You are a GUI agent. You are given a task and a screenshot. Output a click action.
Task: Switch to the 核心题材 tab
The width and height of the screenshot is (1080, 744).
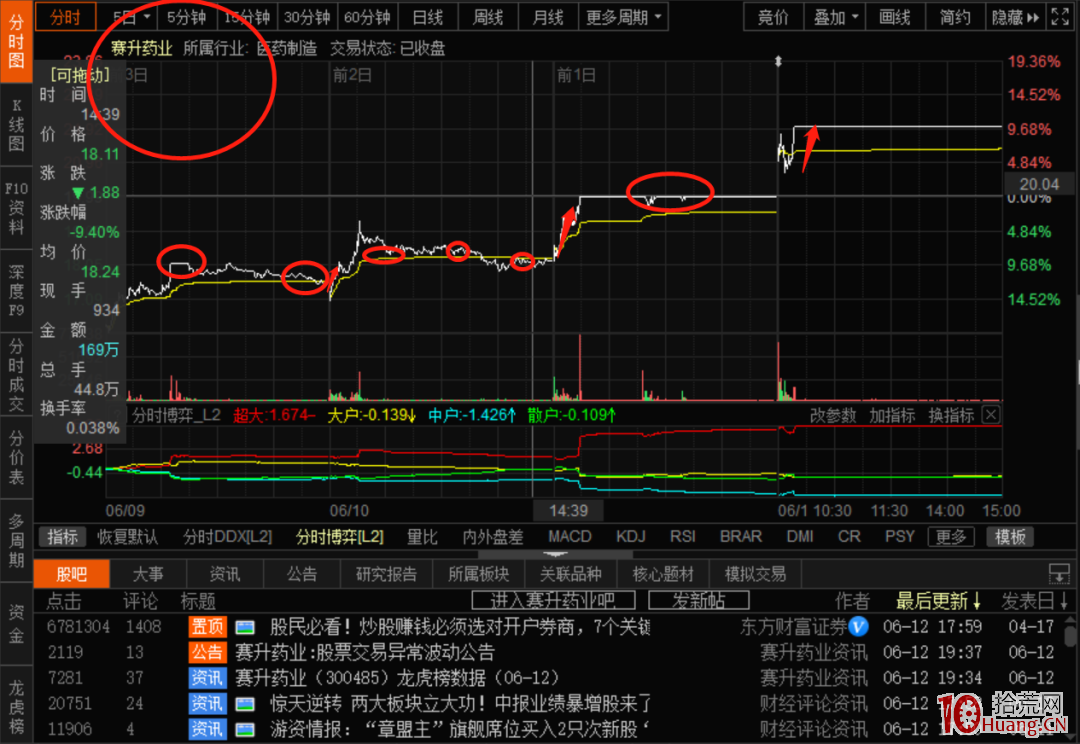click(x=663, y=574)
